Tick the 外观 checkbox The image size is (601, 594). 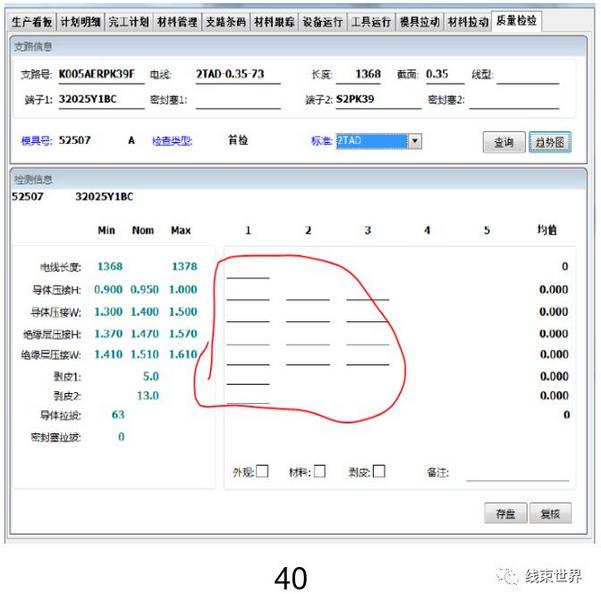(262, 471)
